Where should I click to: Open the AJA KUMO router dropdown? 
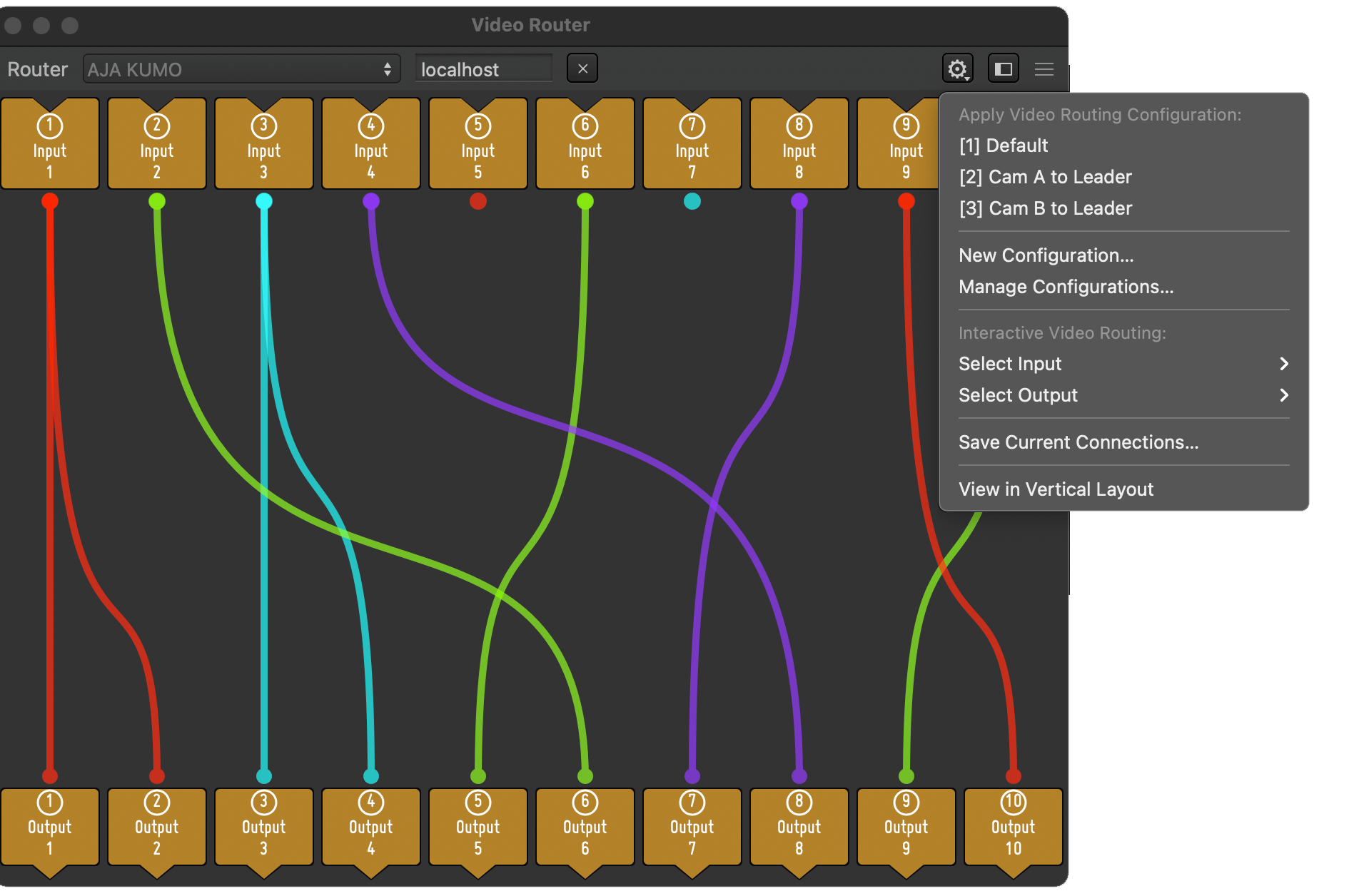(241, 69)
